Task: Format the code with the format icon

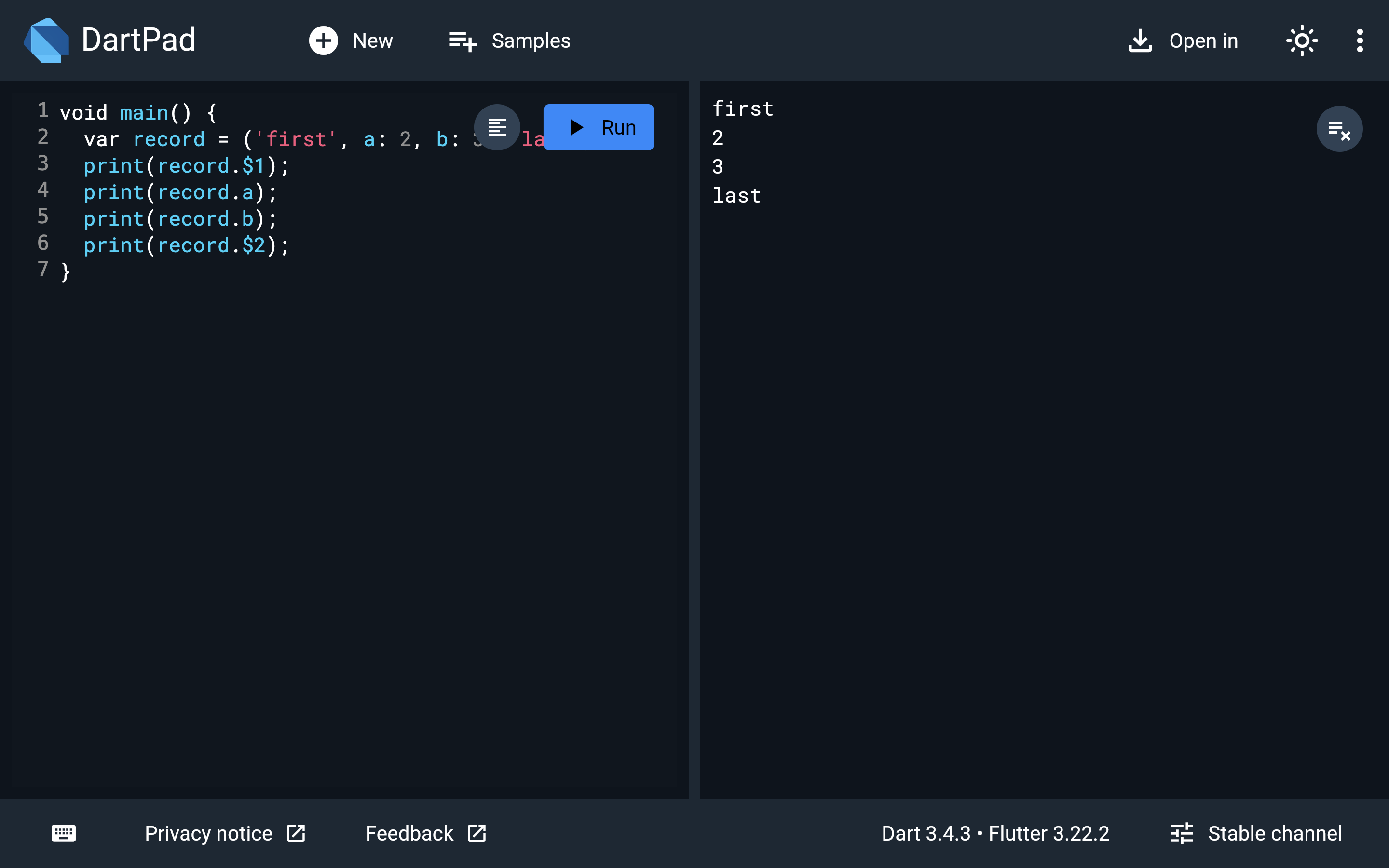Action: coord(497,127)
